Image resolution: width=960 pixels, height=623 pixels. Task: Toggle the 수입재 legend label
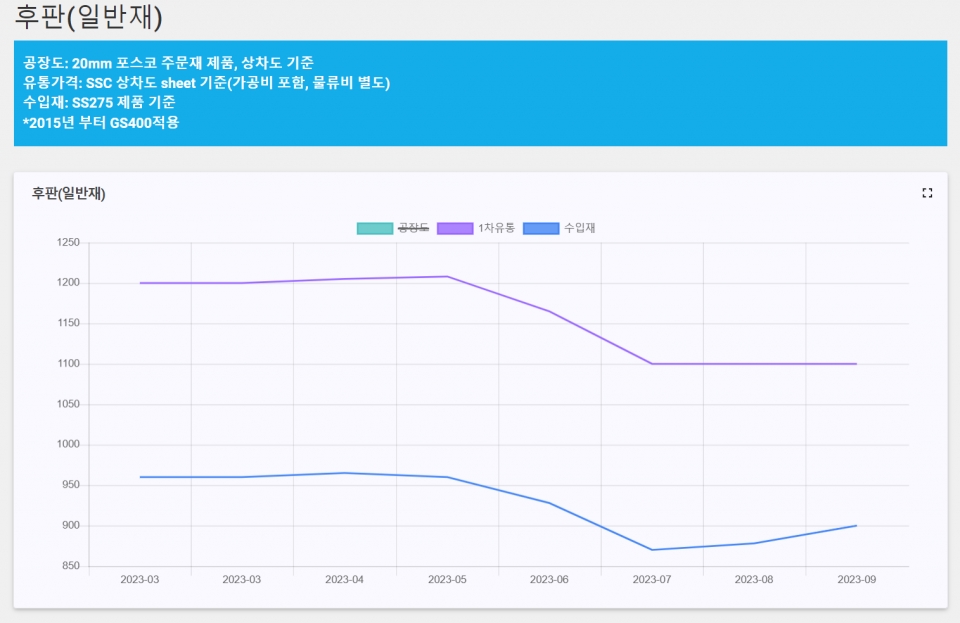[579, 228]
